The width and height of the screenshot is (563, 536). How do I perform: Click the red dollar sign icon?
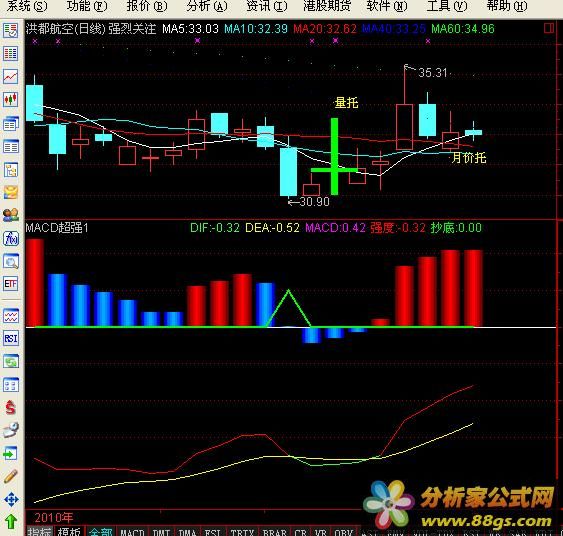coord(11,408)
